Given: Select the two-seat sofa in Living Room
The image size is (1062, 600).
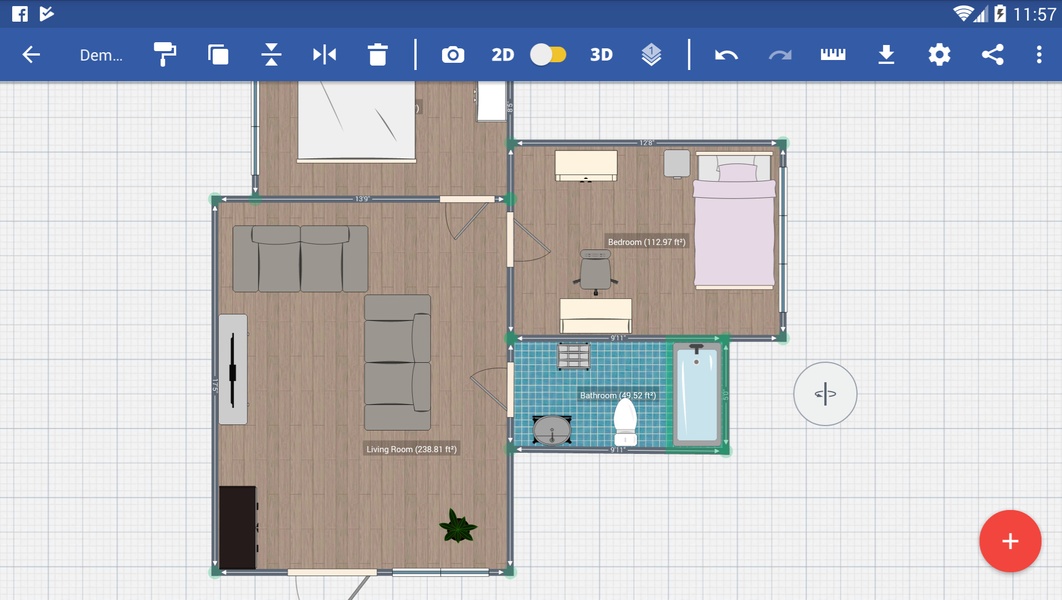Looking at the screenshot, I should click(x=398, y=362).
